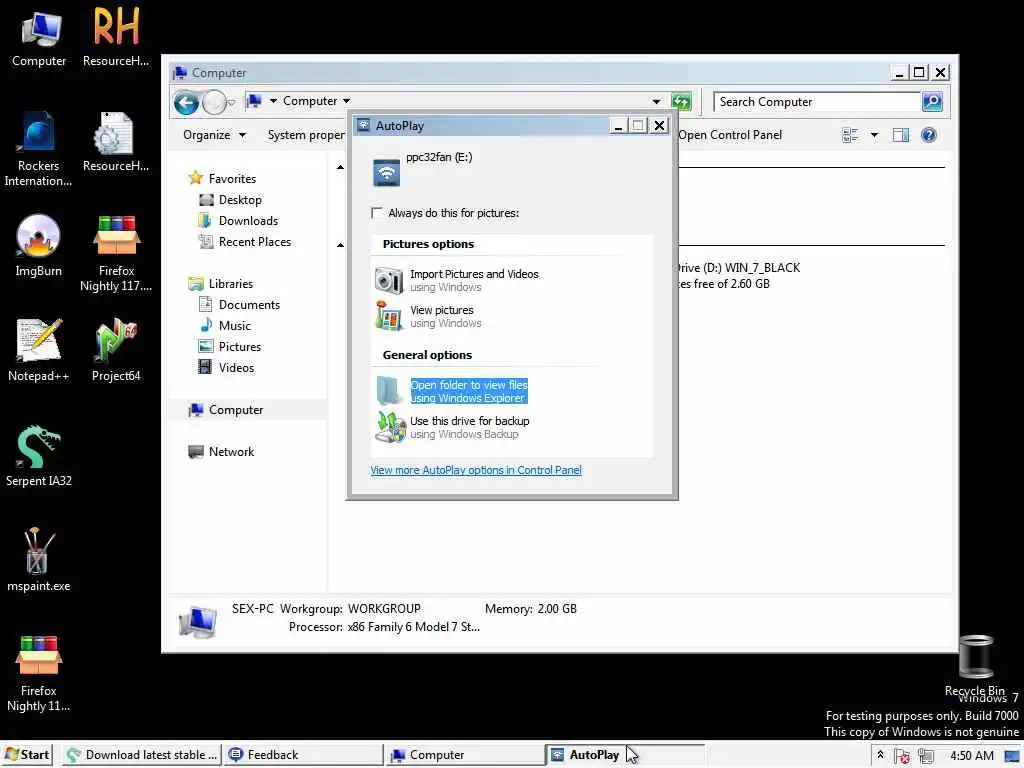Click Open Control Panel in the toolbar

tap(729, 135)
